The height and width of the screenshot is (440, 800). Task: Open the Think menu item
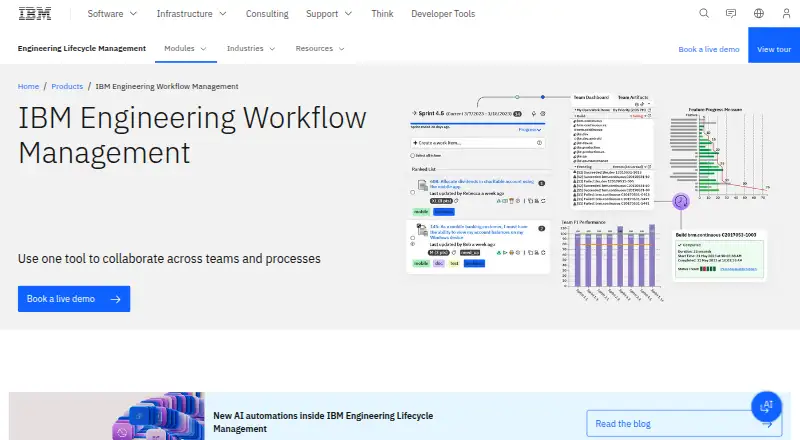pyautogui.click(x=382, y=14)
